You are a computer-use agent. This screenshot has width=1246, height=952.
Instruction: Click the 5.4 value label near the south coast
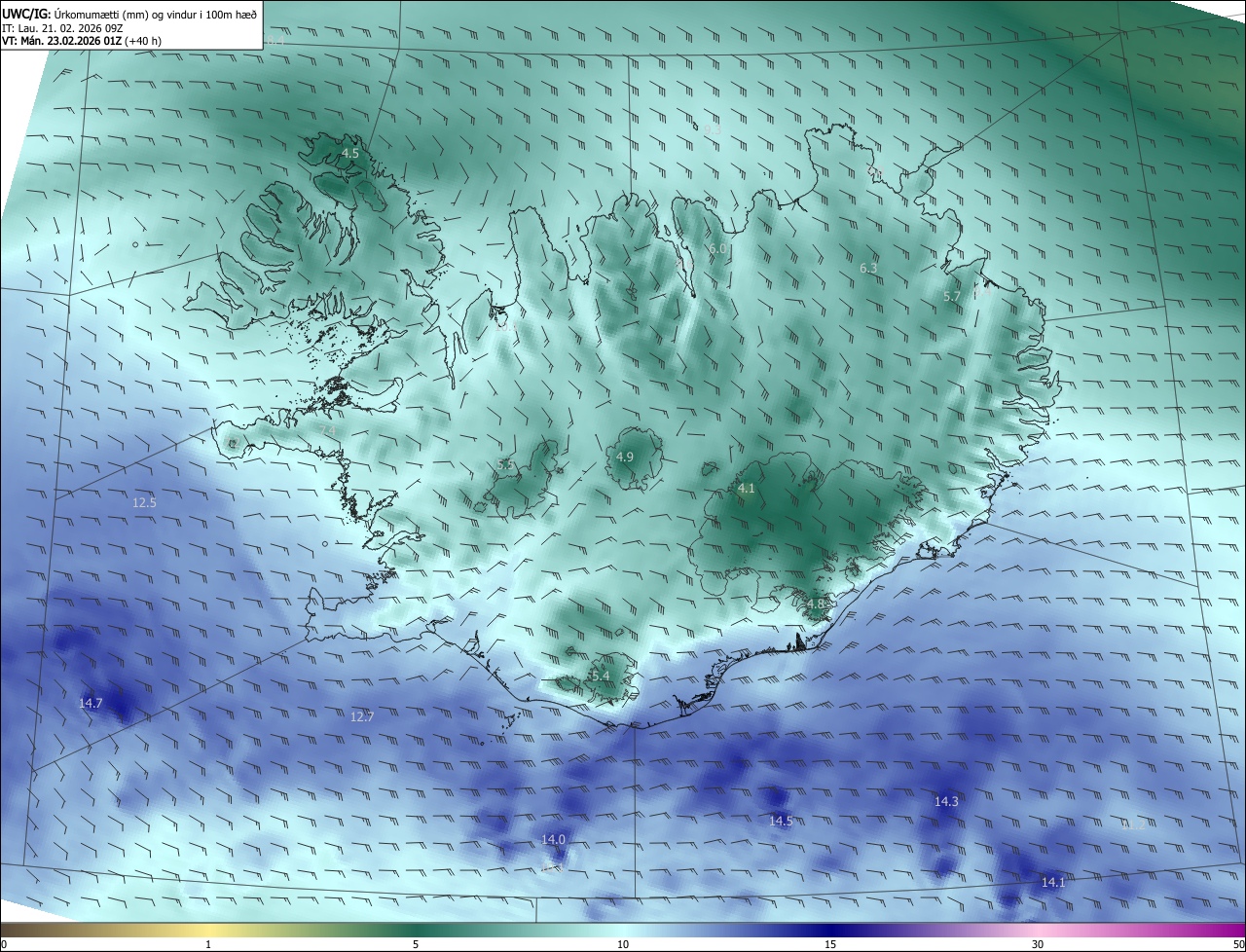601,676
